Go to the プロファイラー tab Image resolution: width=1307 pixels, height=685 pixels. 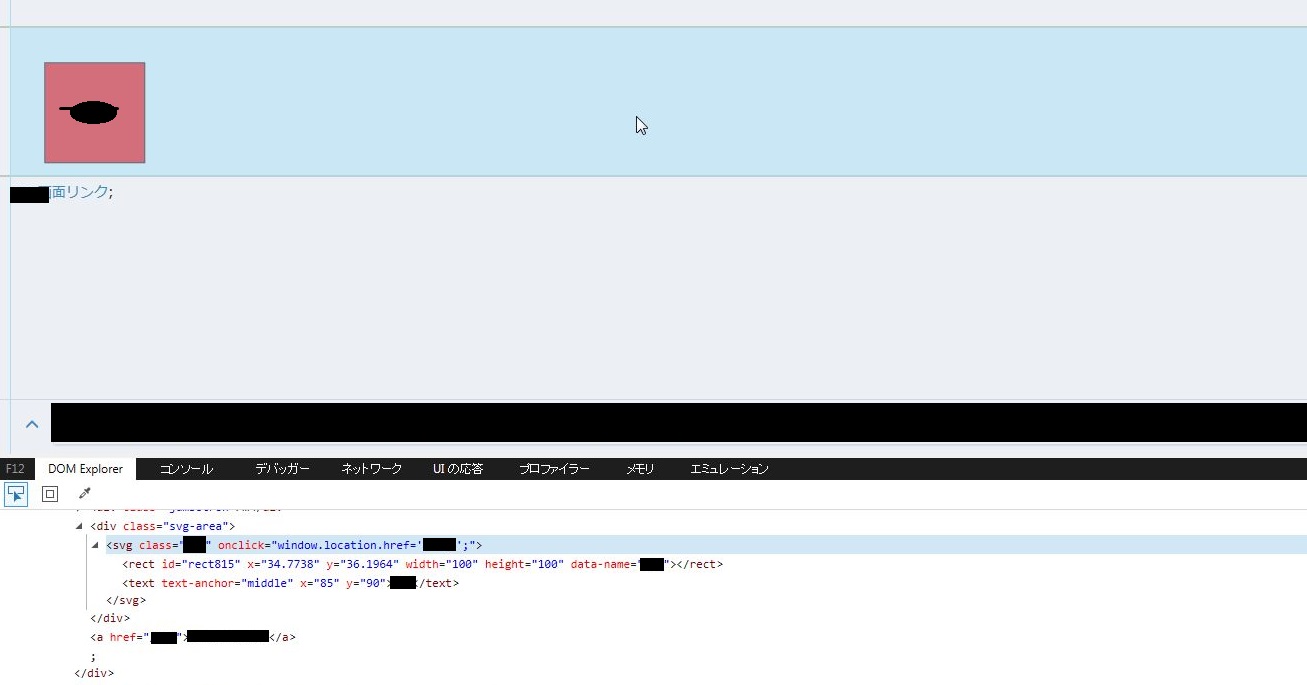click(x=554, y=469)
